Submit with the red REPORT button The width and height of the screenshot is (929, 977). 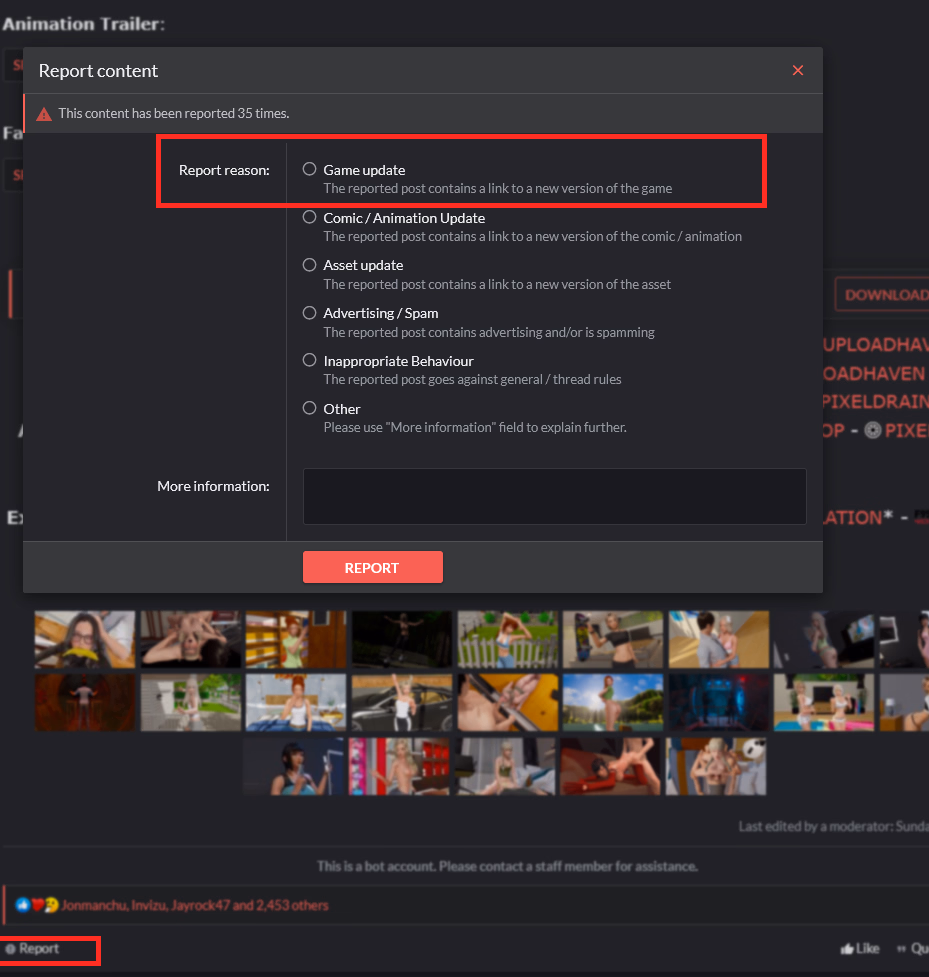pos(373,567)
